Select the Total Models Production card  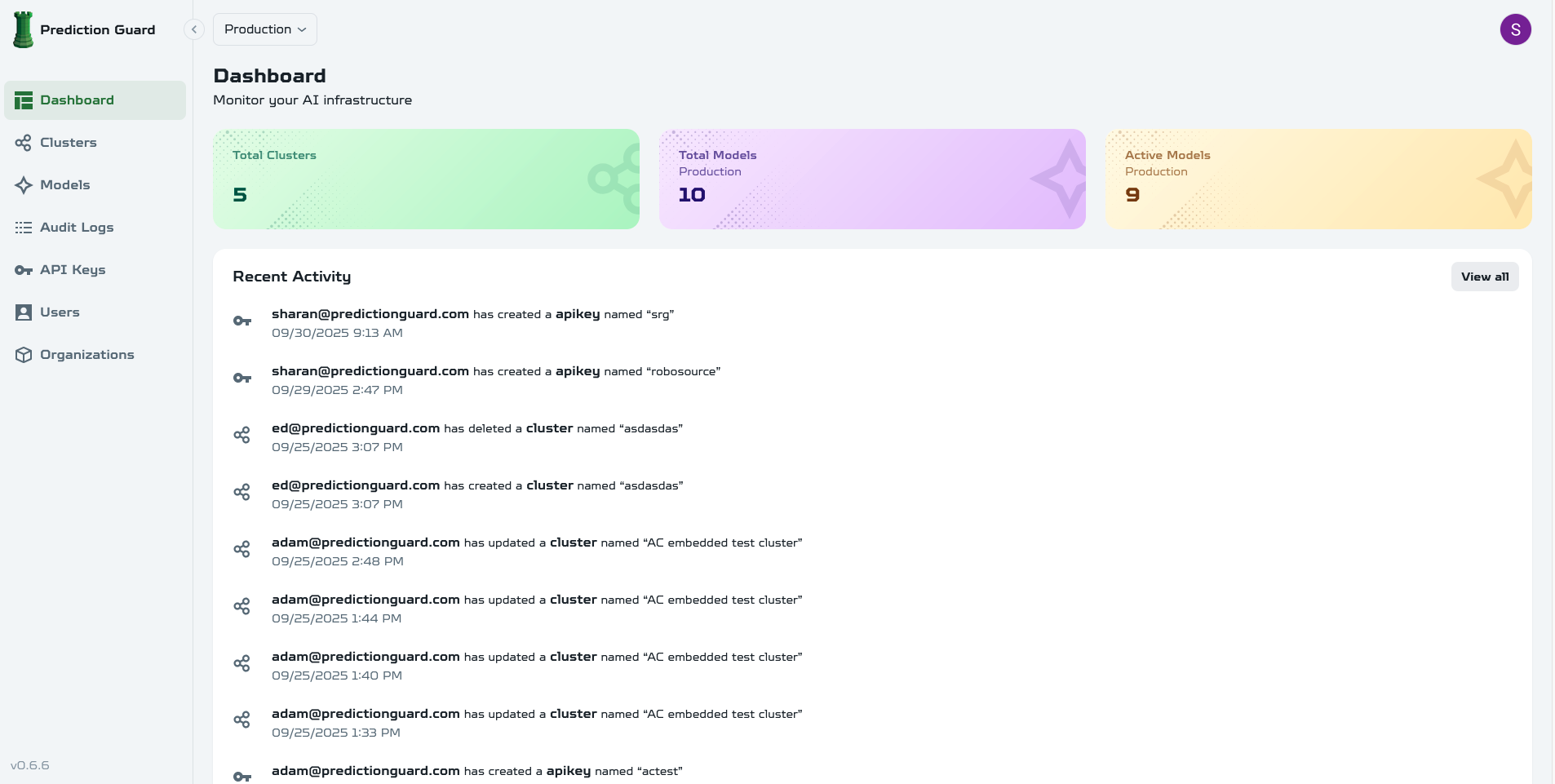click(x=871, y=179)
